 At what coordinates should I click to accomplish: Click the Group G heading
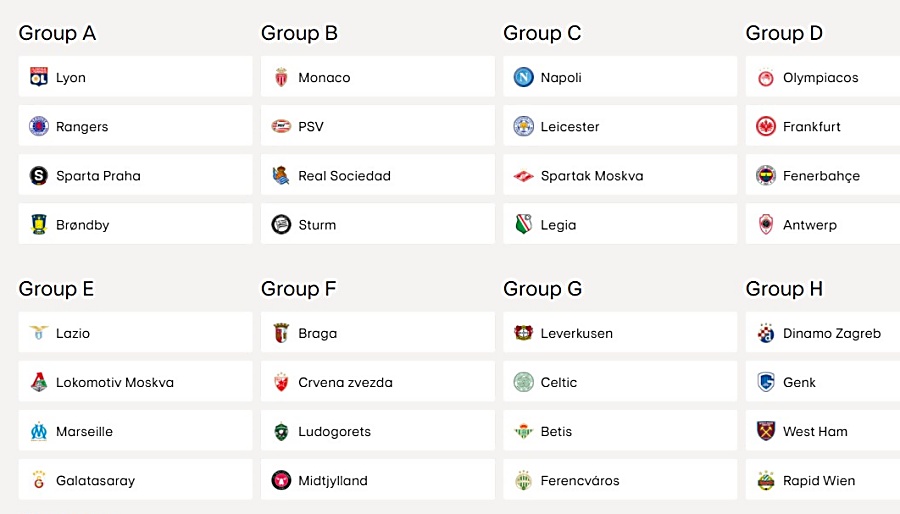pyautogui.click(x=542, y=289)
